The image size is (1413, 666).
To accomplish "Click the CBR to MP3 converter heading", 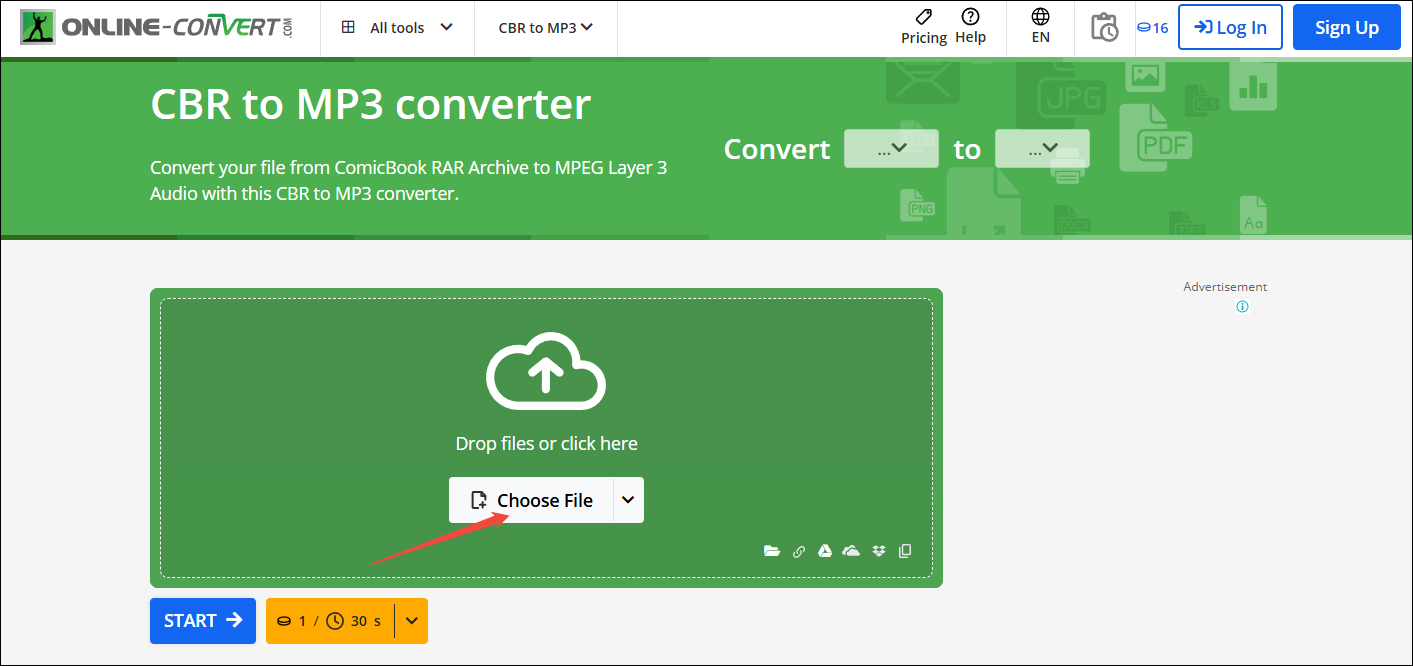I will (x=370, y=105).
